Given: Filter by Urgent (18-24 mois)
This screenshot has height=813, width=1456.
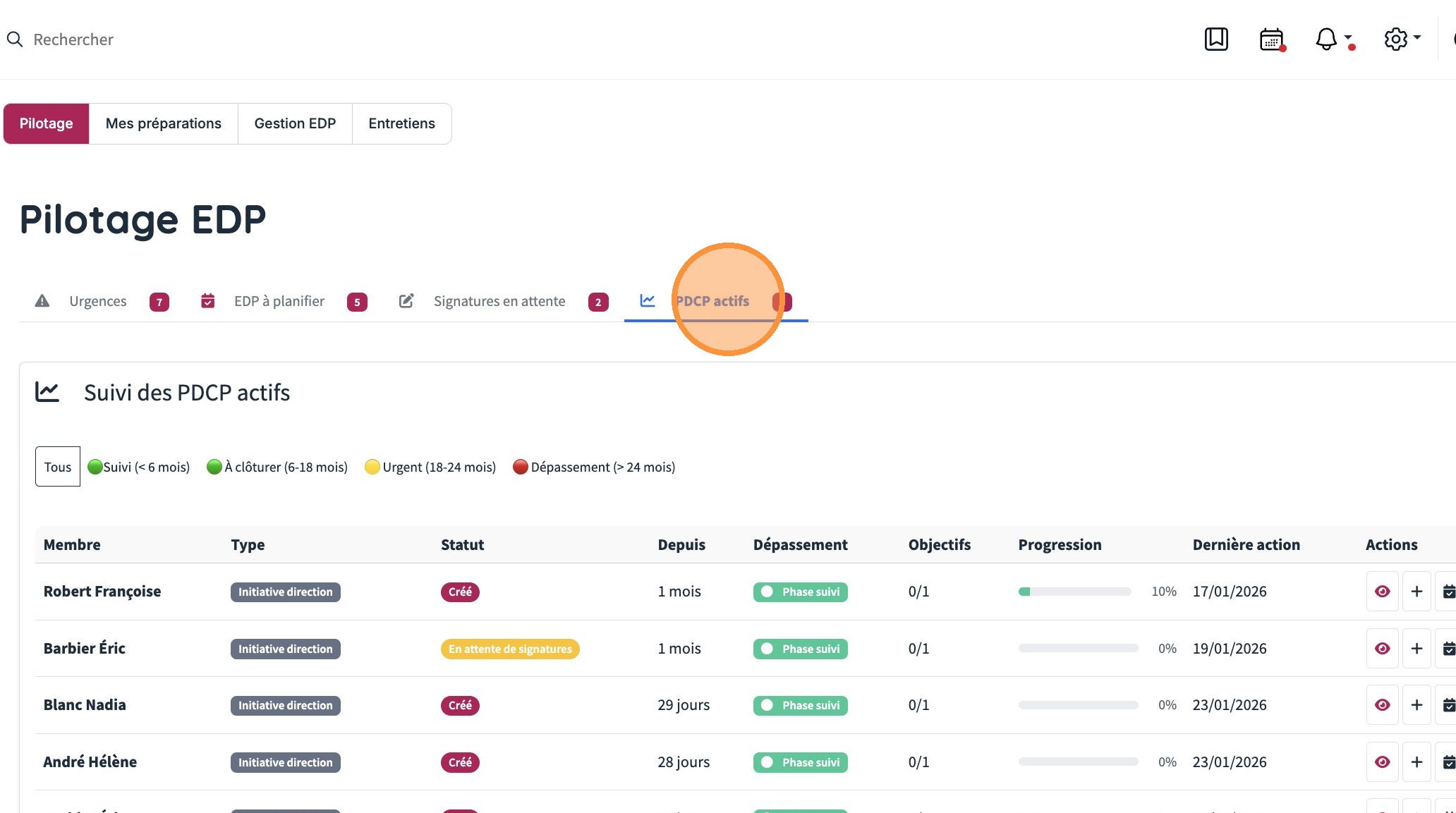Looking at the screenshot, I should tap(430, 467).
